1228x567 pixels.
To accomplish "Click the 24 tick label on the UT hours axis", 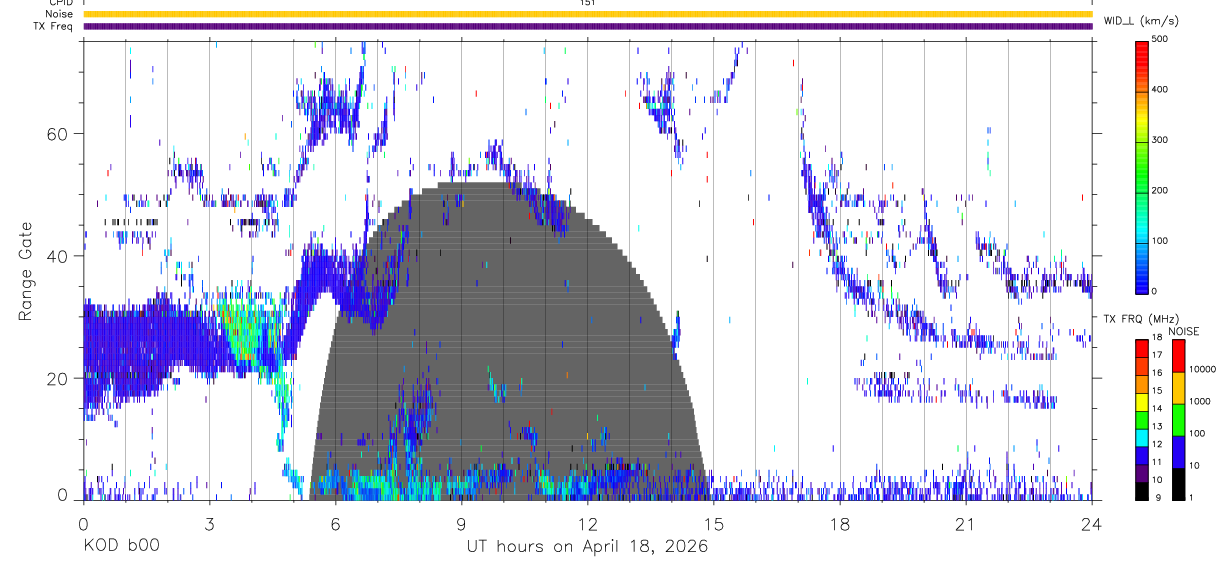I will pos(1092,523).
